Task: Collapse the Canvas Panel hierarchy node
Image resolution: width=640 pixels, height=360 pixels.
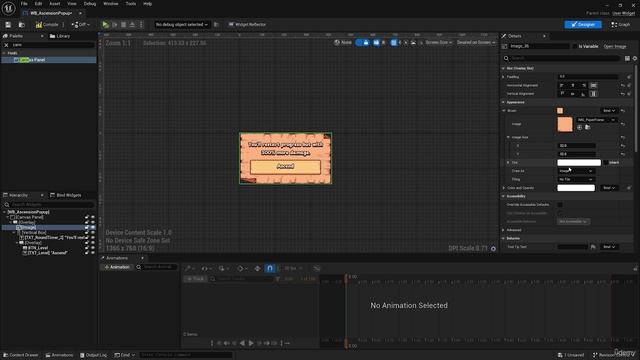Action: click(x=8, y=218)
